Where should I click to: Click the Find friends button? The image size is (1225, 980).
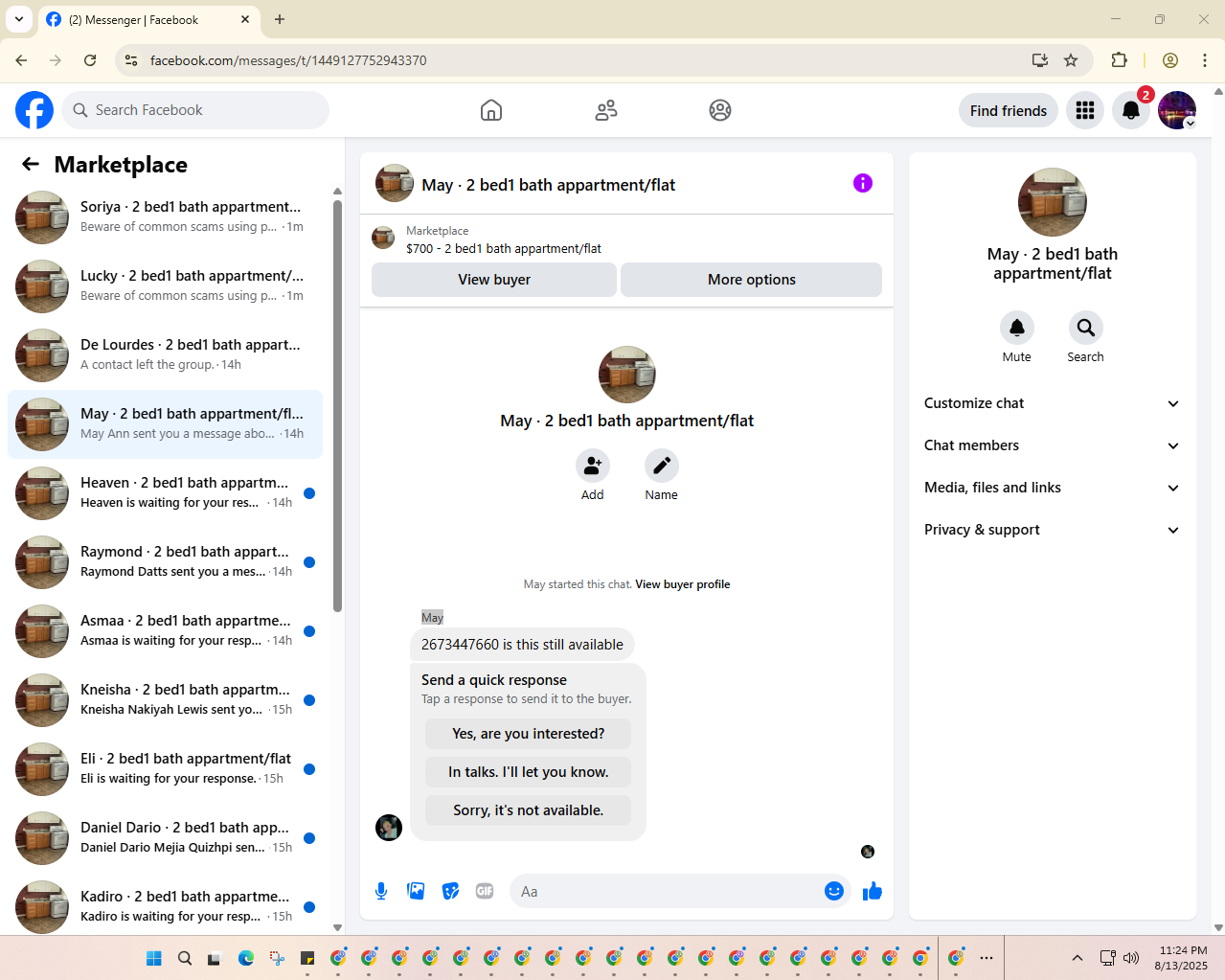coord(1009,110)
